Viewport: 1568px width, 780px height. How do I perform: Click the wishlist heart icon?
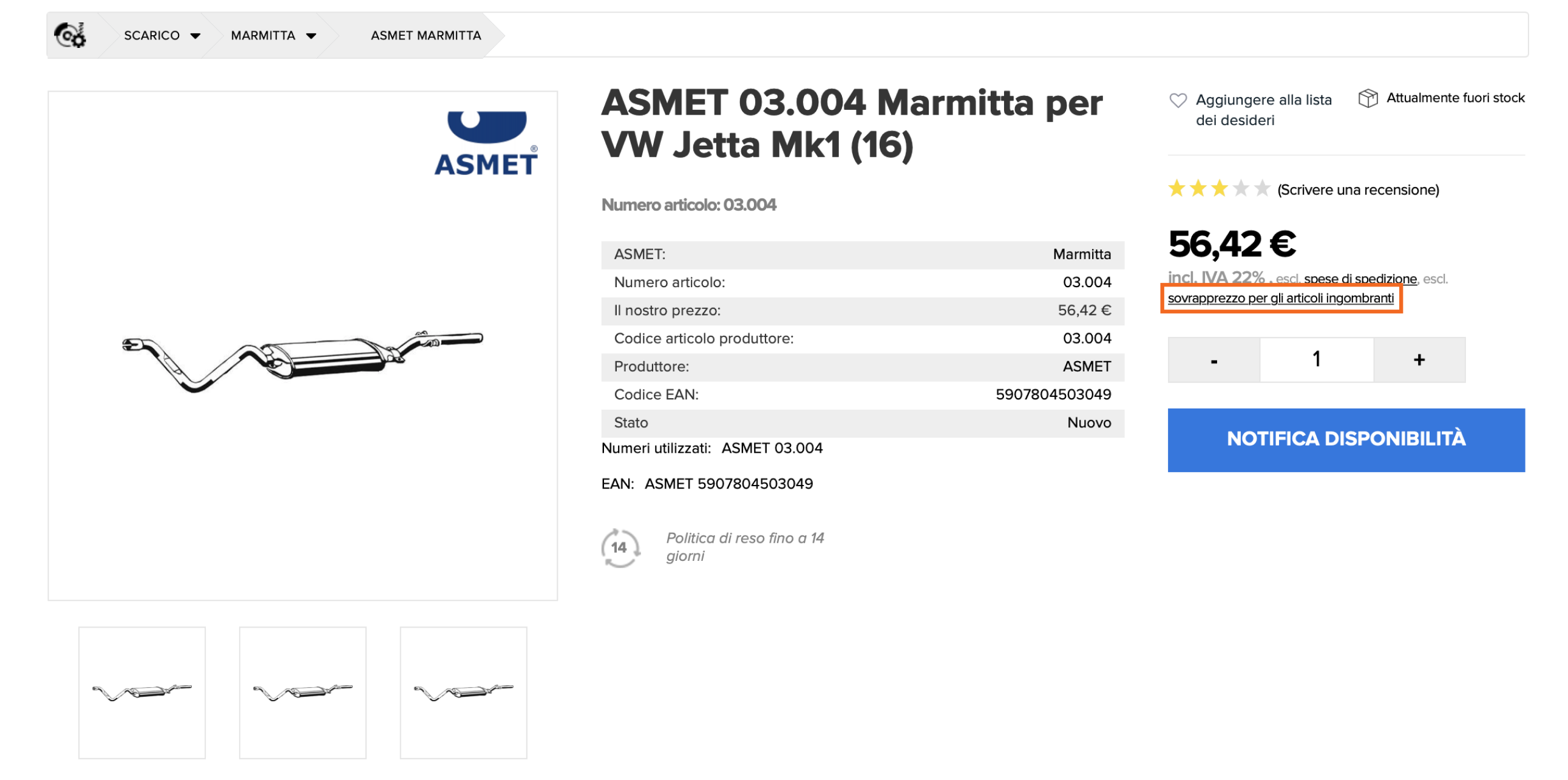pos(1178,100)
